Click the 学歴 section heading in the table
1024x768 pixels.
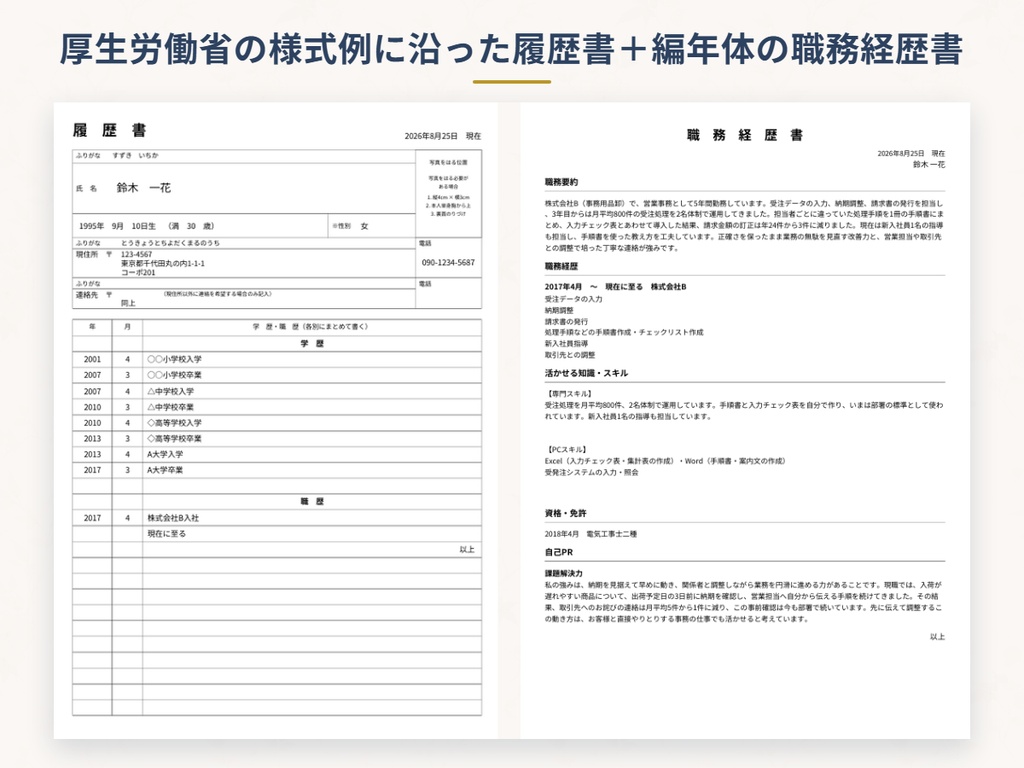coord(312,344)
